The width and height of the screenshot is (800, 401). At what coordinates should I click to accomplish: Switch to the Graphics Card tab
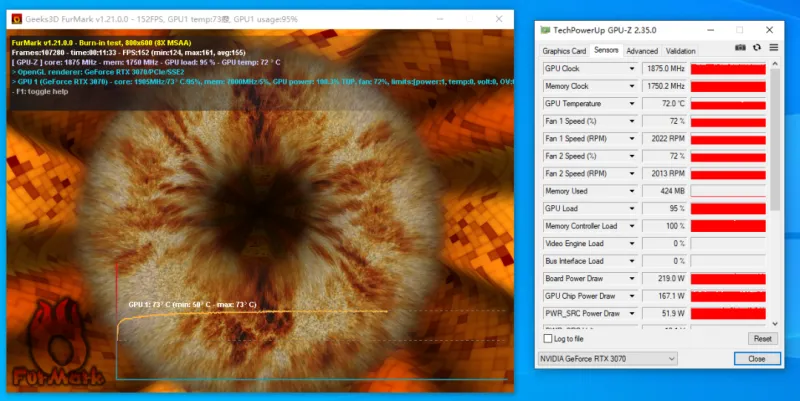tap(564, 51)
